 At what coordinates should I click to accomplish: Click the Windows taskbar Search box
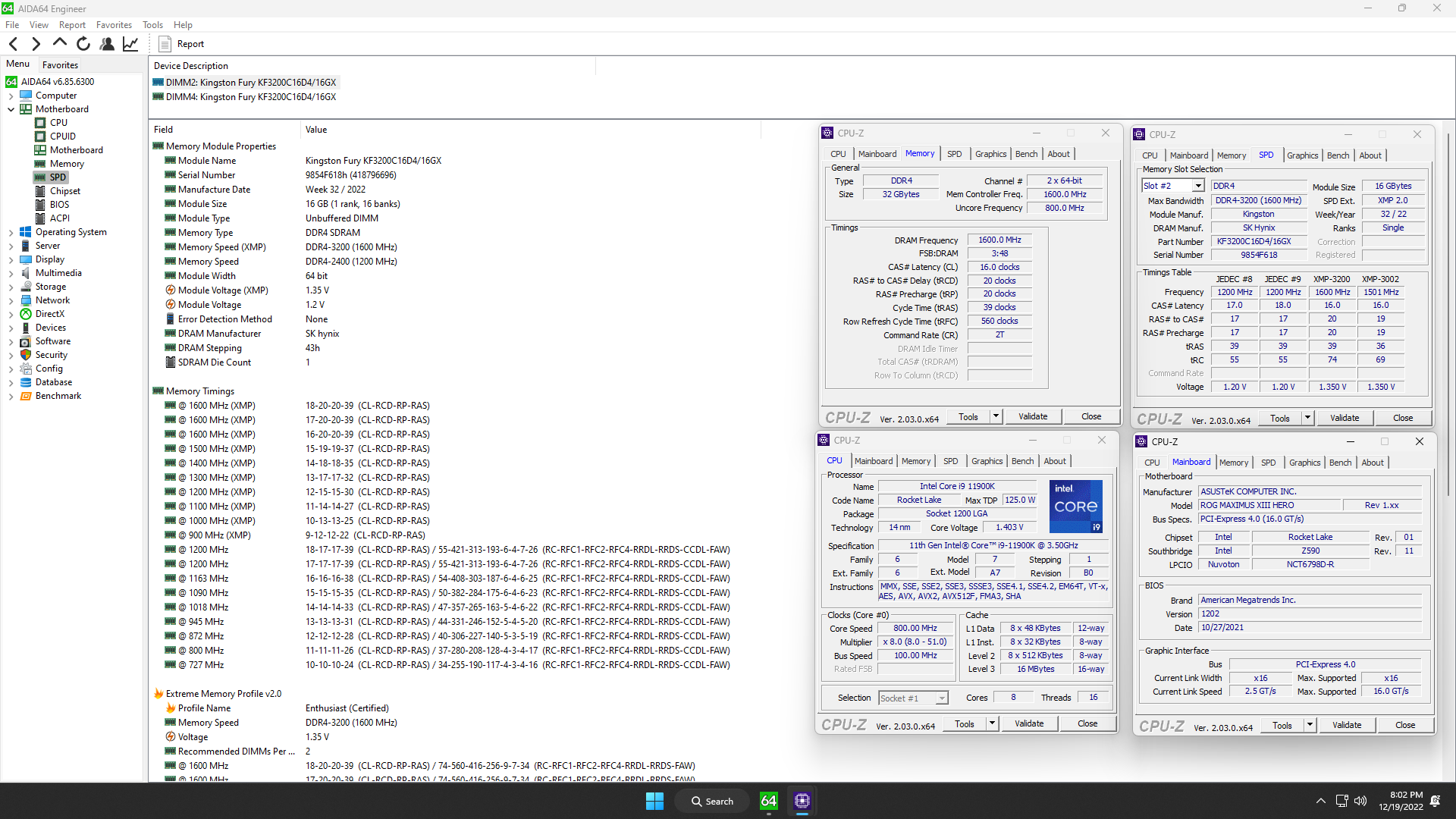pyautogui.click(x=713, y=801)
